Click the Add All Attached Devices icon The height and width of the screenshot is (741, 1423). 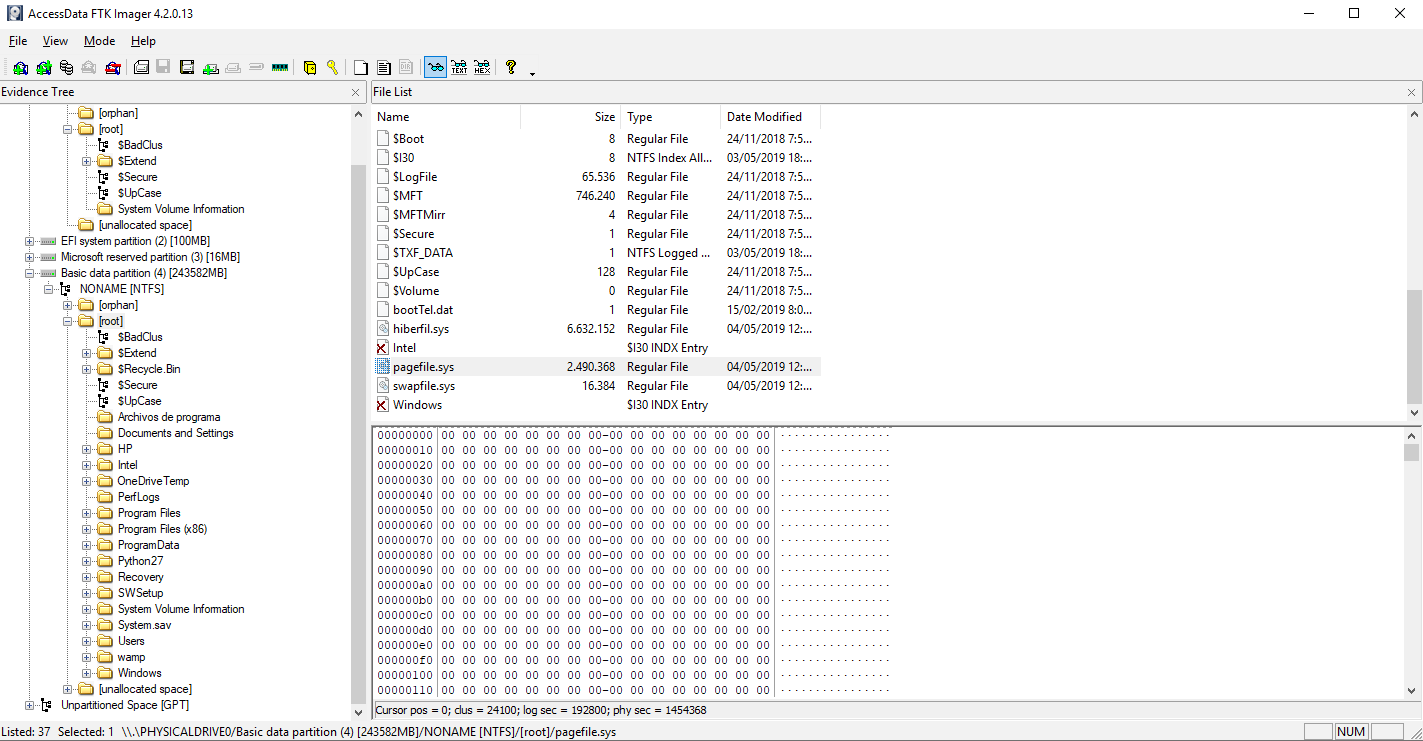(x=43, y=67)
